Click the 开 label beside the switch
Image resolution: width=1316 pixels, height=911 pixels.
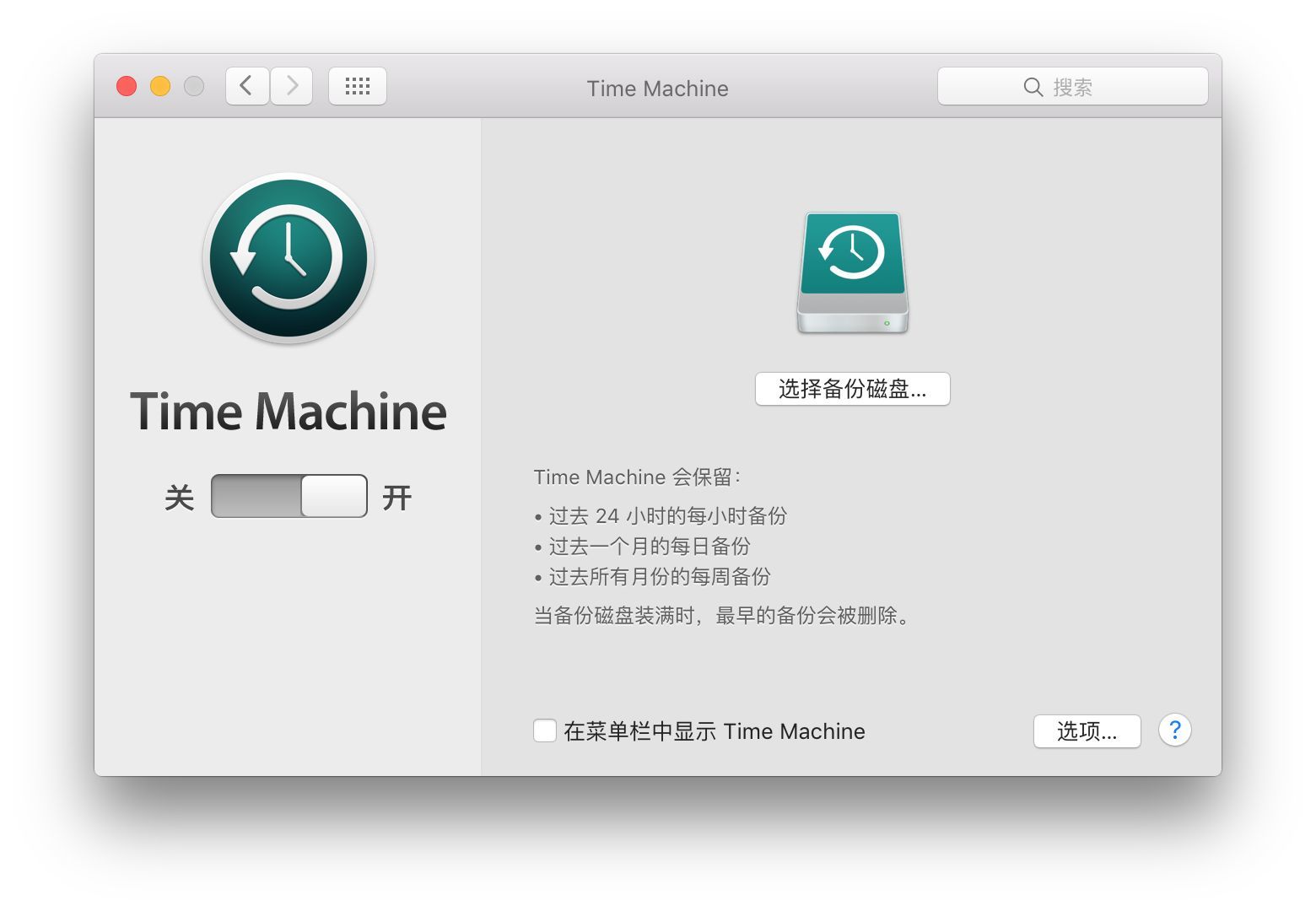(397, 498)
